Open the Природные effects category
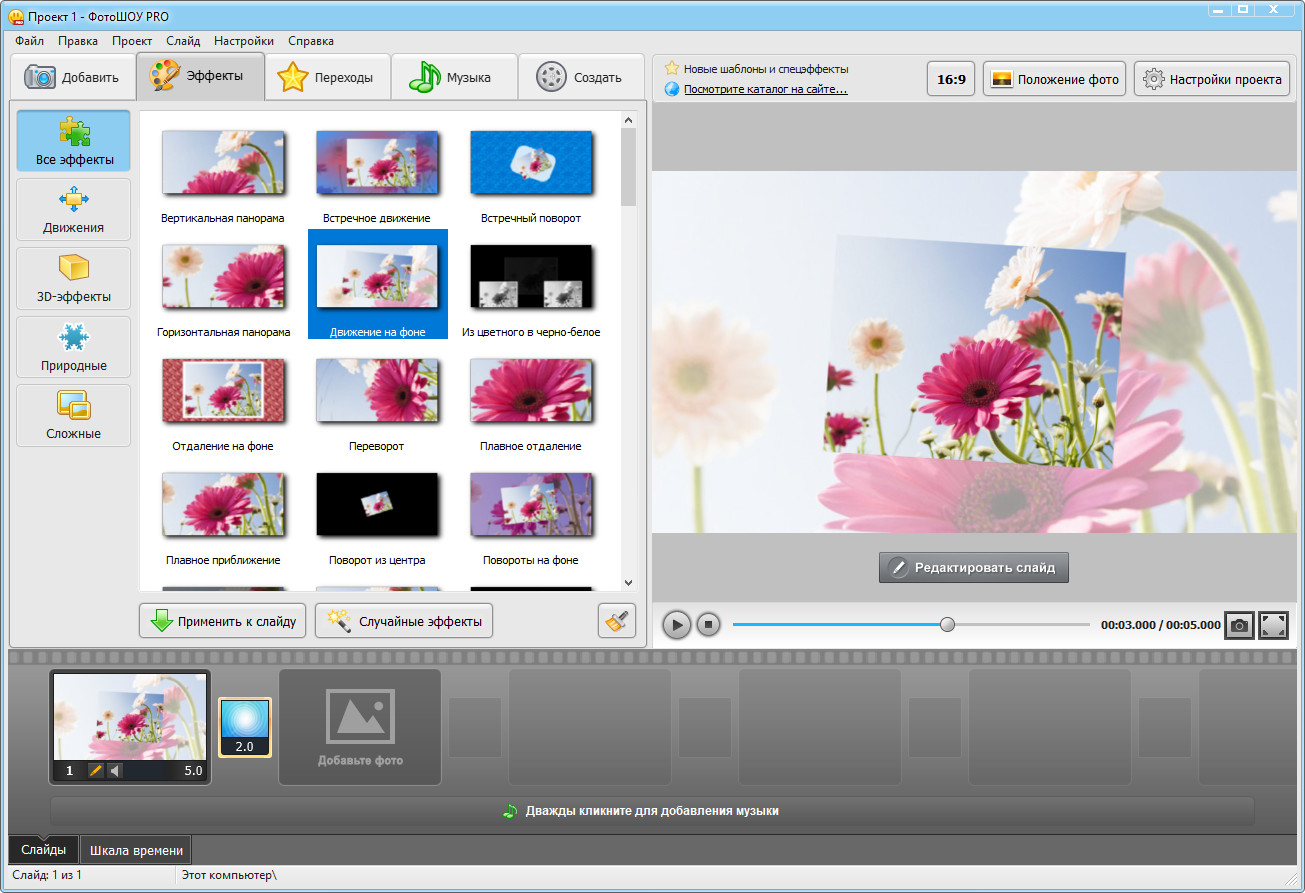 [x=73, y=347]
